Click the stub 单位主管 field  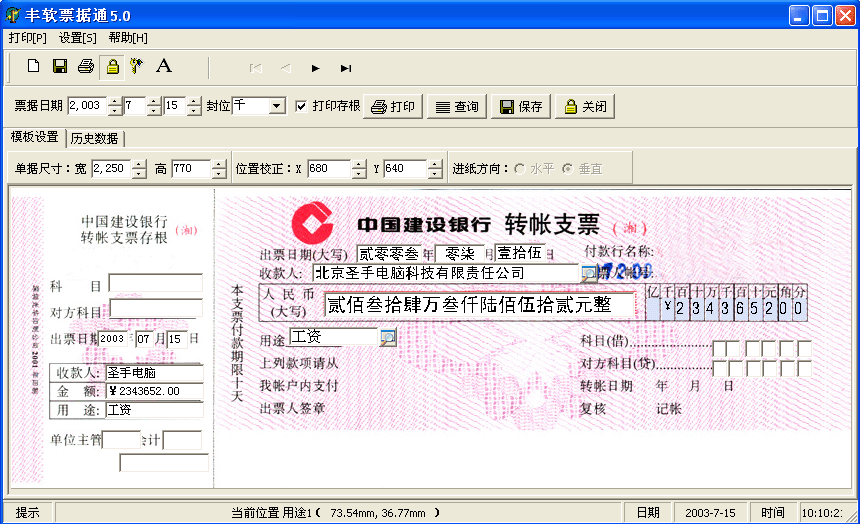(121, 440)
